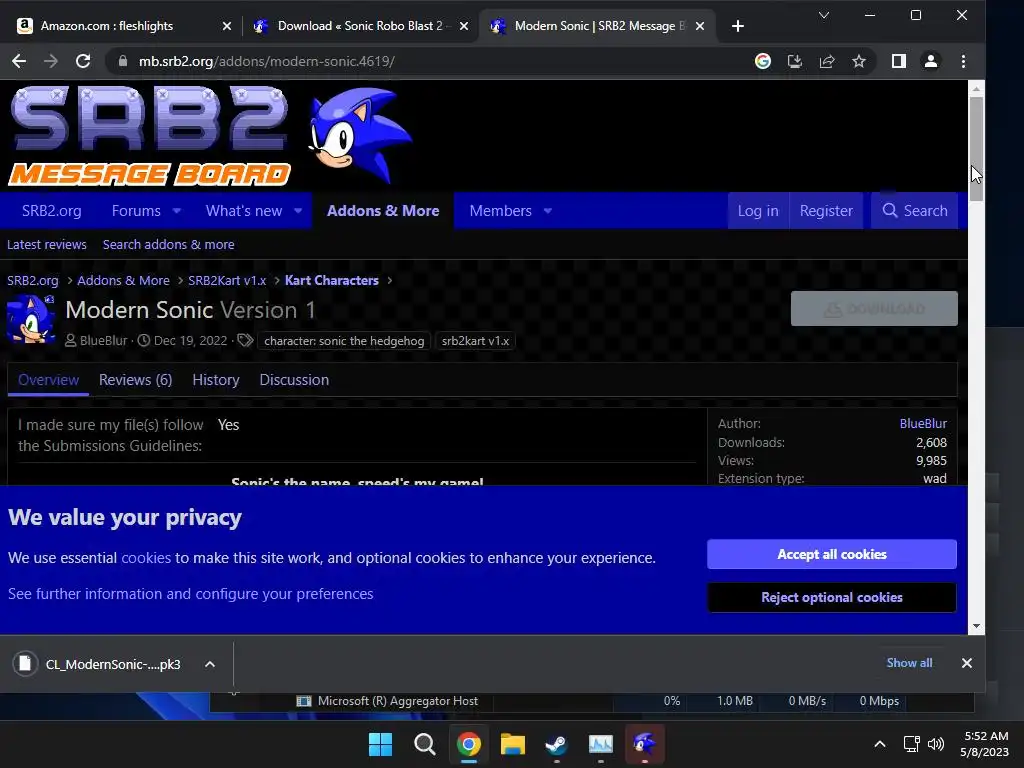Click Show all downloads
This screenshot has width=1024, height=768.
pyautogui.click(x=909, y=663)
